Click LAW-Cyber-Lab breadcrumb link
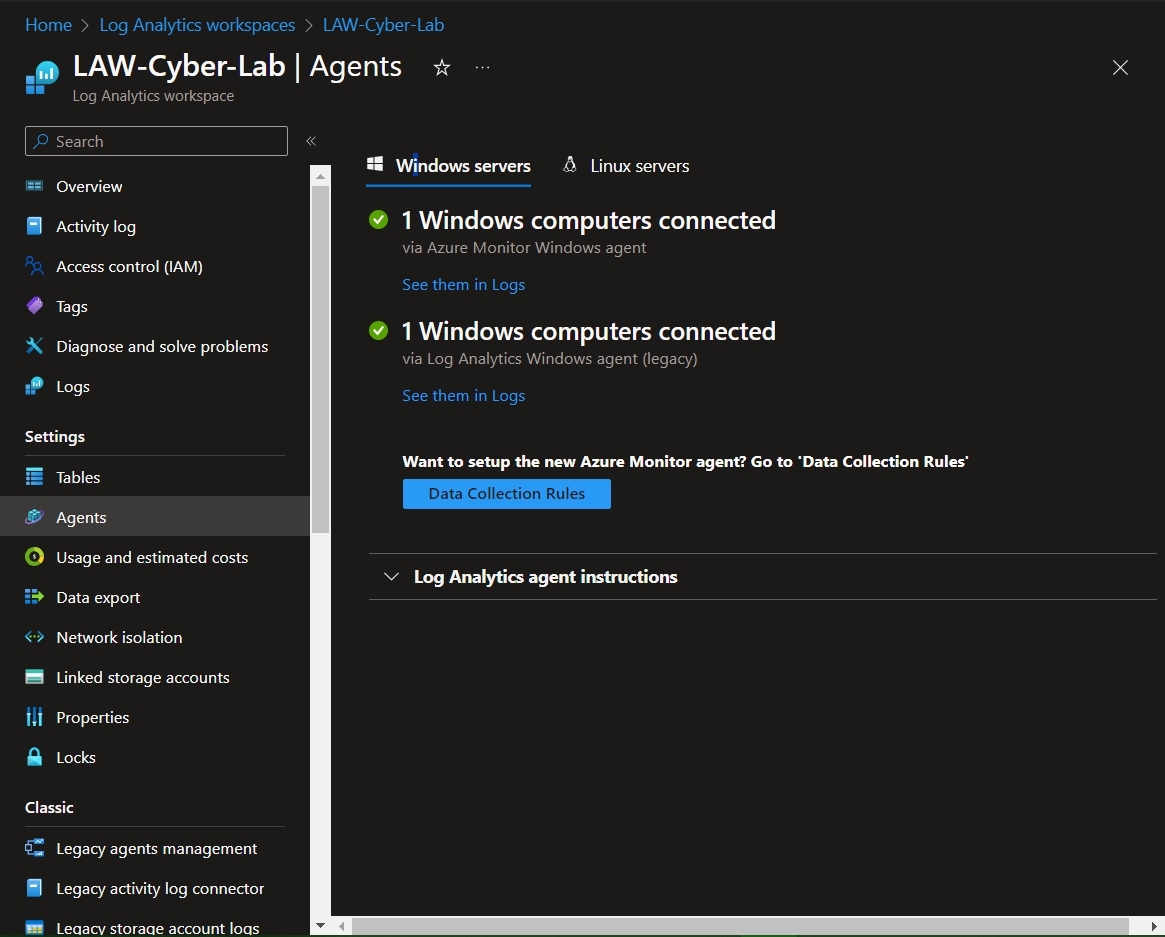1165x937 pixels. click(x=383, y=25)
